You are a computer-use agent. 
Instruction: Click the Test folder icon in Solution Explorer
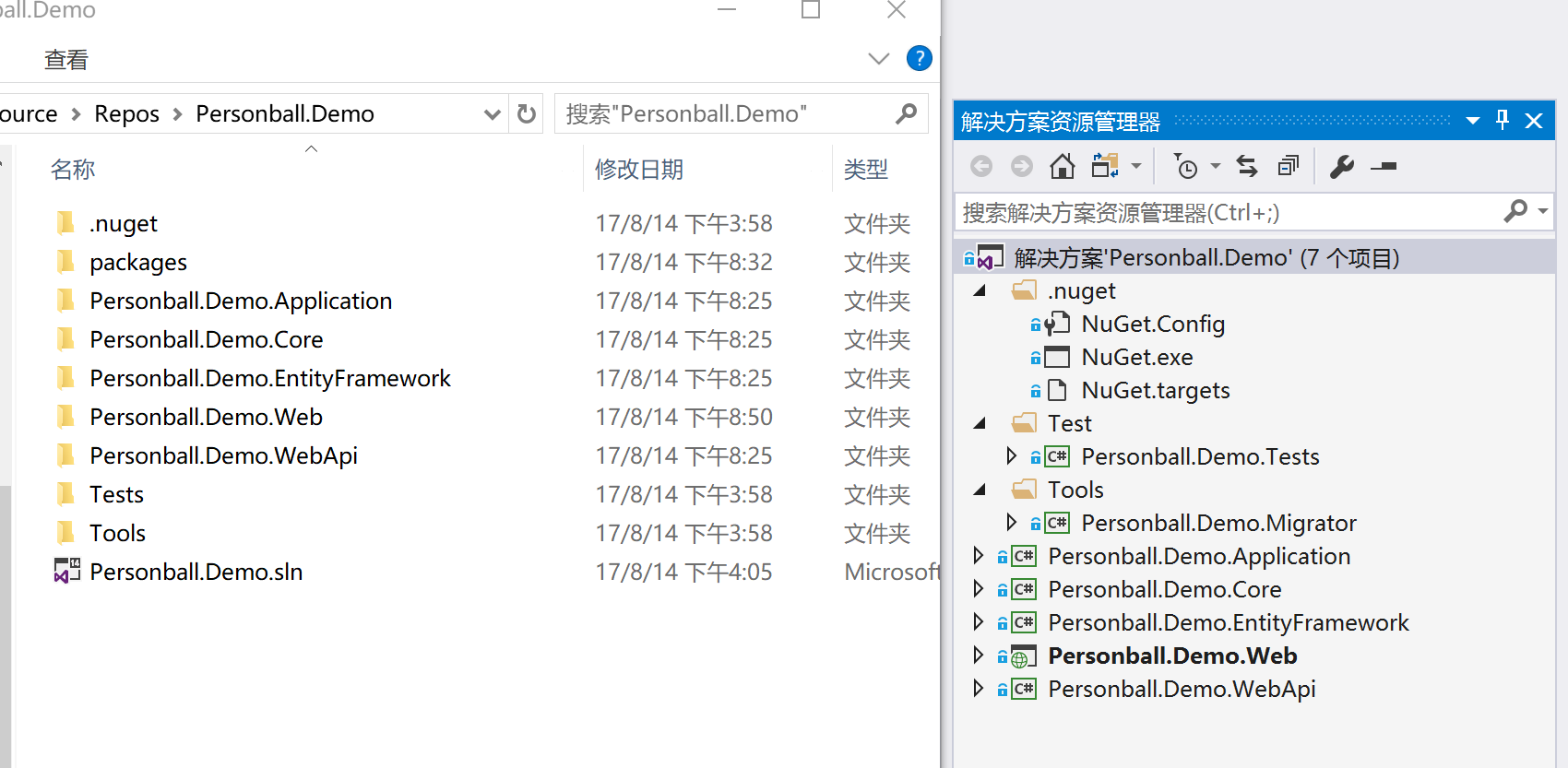tap(1024, 422)
